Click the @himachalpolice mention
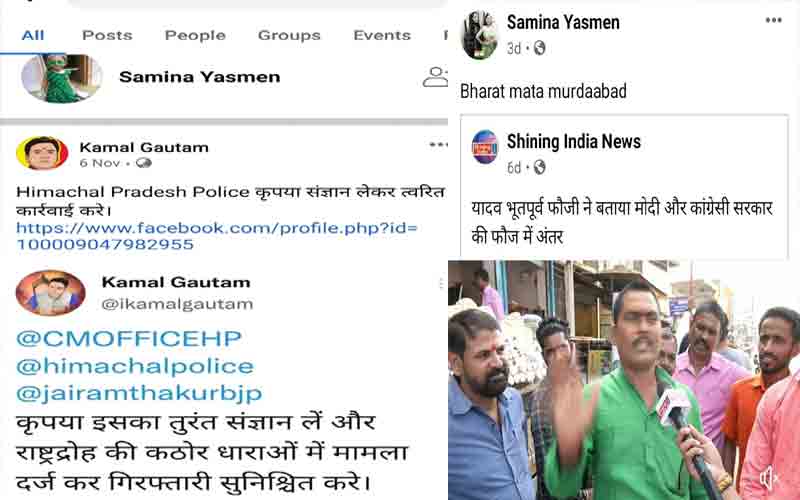 135,366
